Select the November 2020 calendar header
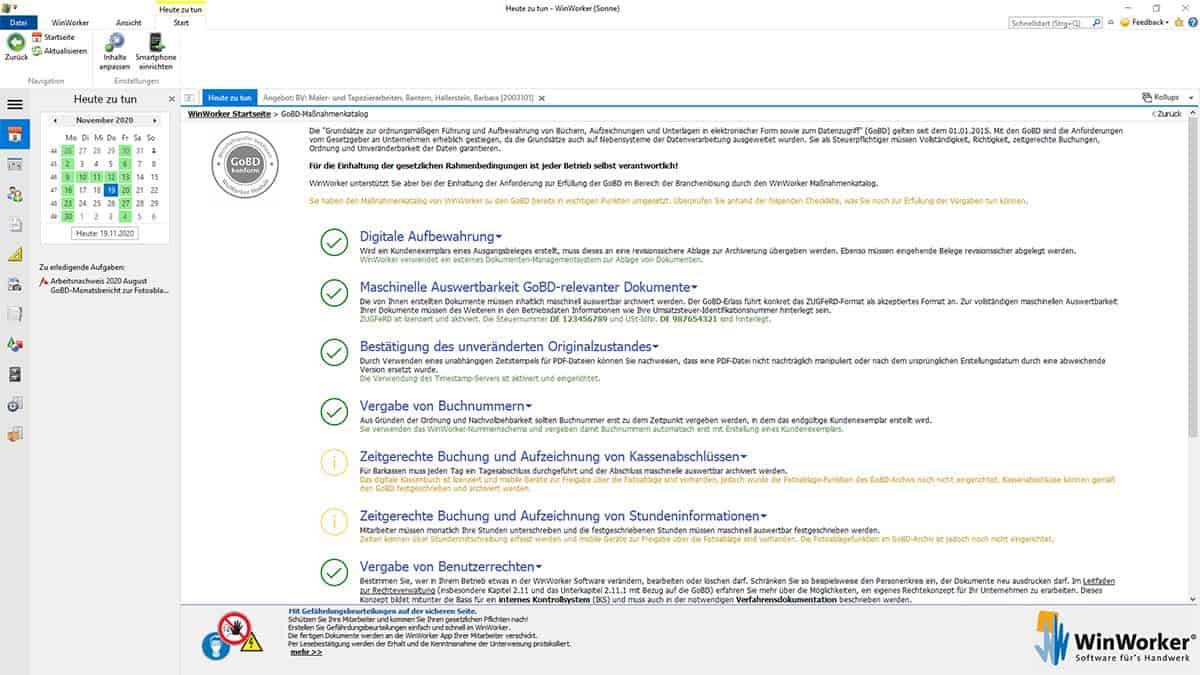Image resolution: width=1200 pixels, height=675 pixels. click(x=104, y=120)
